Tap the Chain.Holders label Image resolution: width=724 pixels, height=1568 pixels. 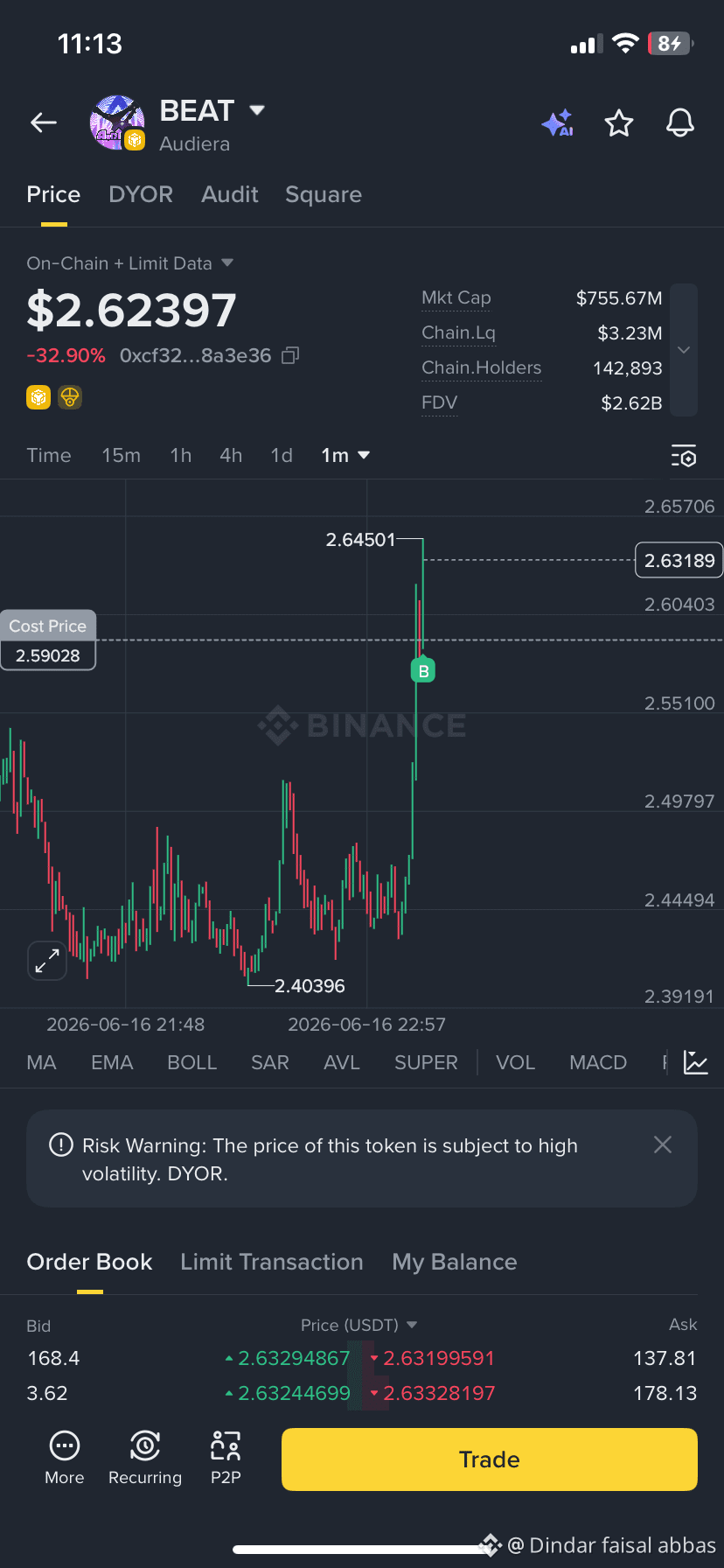coord(482,367)
